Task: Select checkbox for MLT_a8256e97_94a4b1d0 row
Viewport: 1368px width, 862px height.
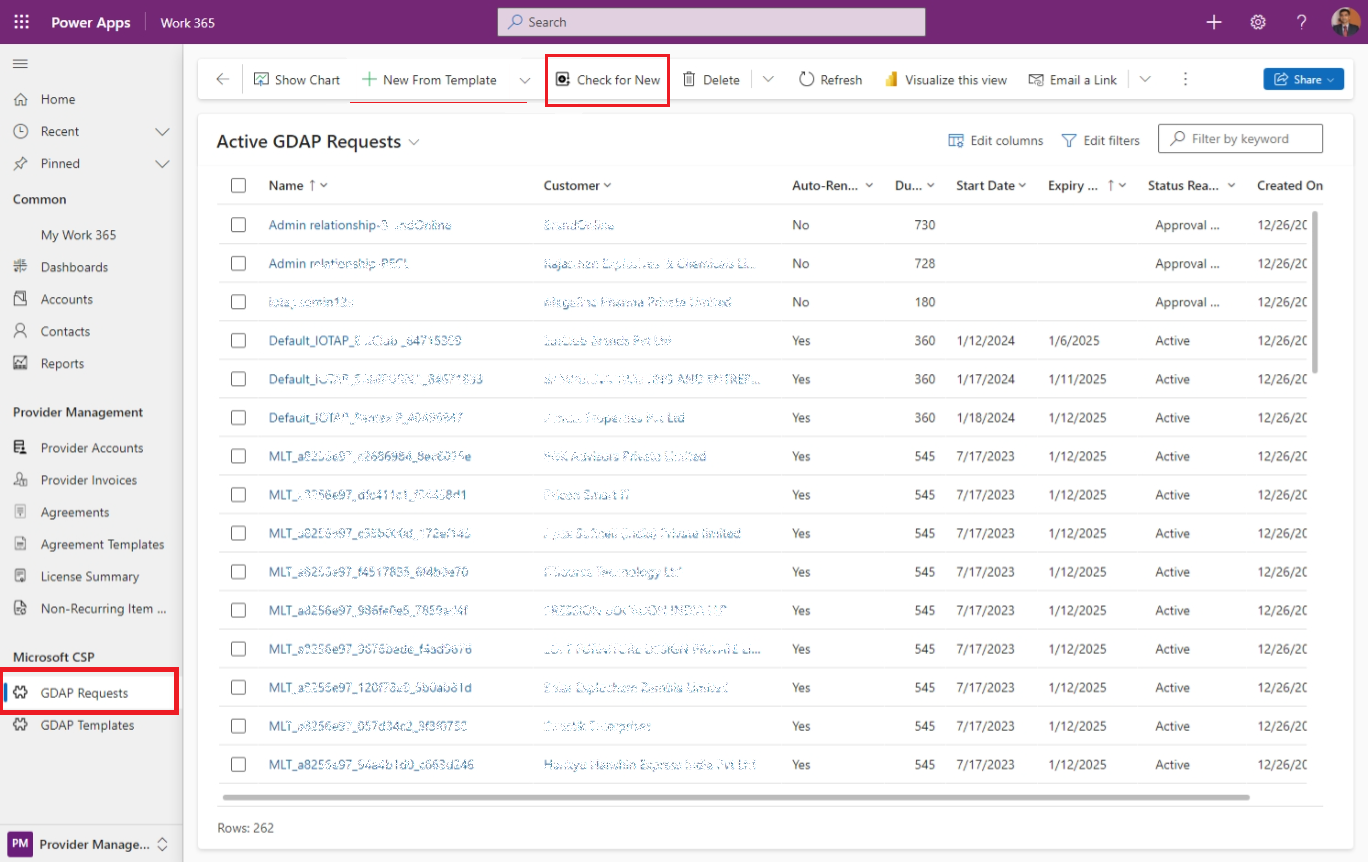Action: click(238, 764)
